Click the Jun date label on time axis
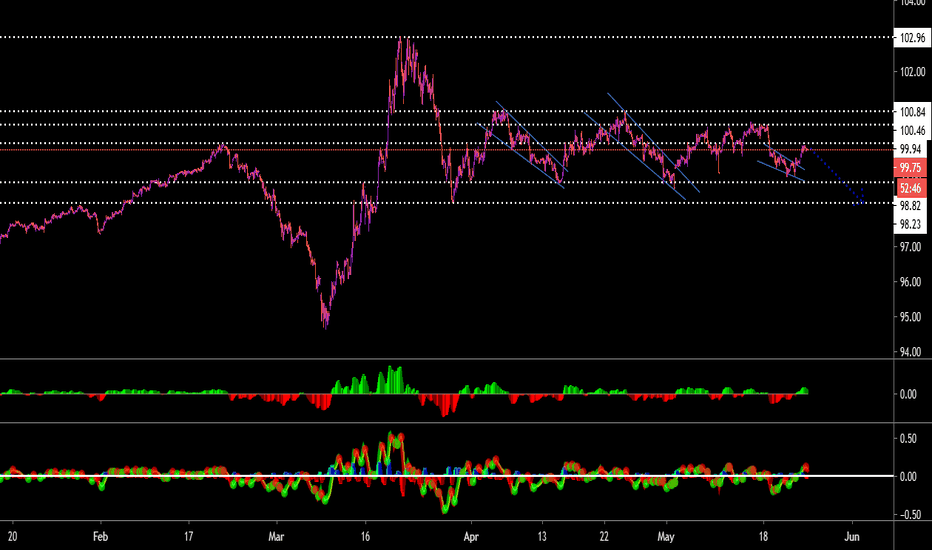 (x=852, y=536)
